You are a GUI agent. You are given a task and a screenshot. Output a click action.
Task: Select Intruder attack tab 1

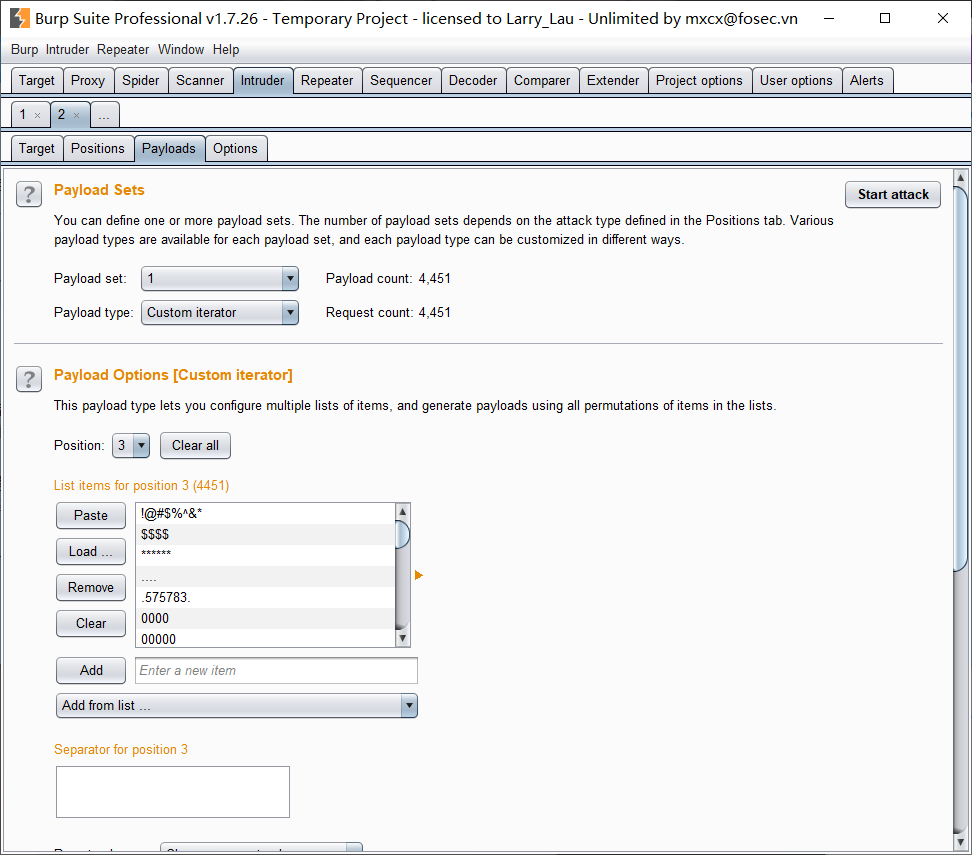(24, 115)
